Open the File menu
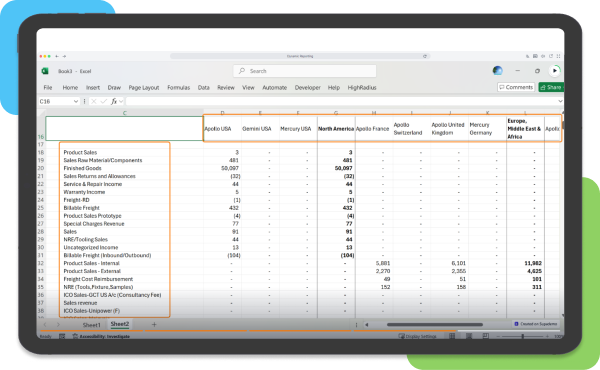 pyautogui.click(x=48, y=88)
